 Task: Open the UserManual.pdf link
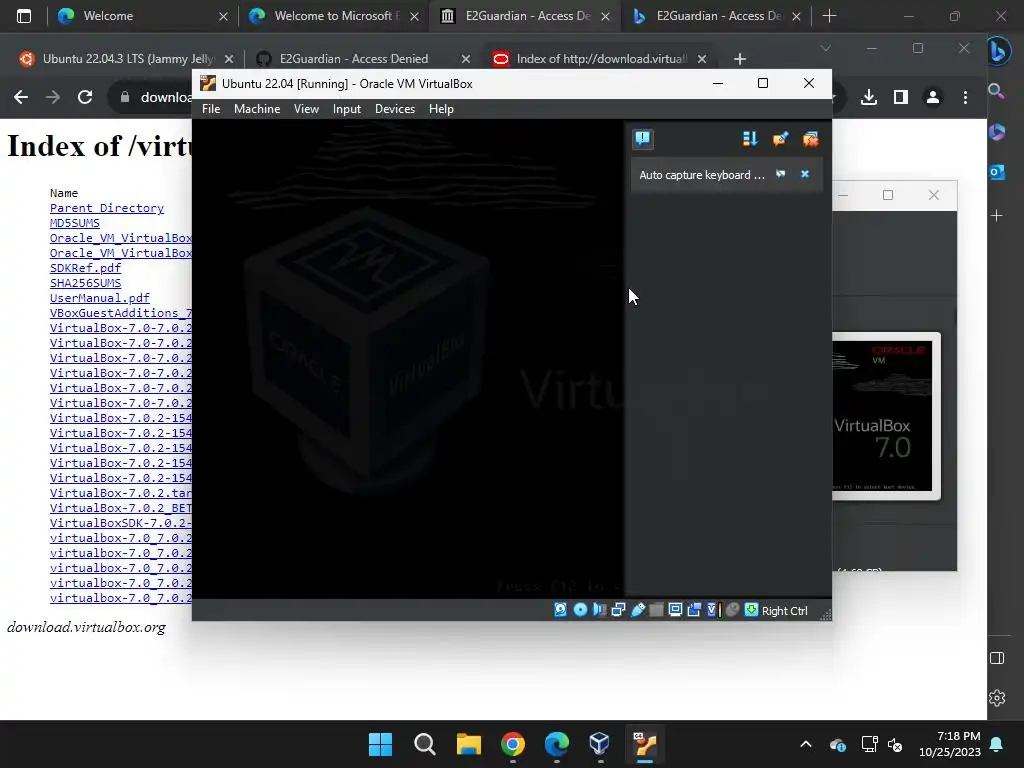click(99, 298)
